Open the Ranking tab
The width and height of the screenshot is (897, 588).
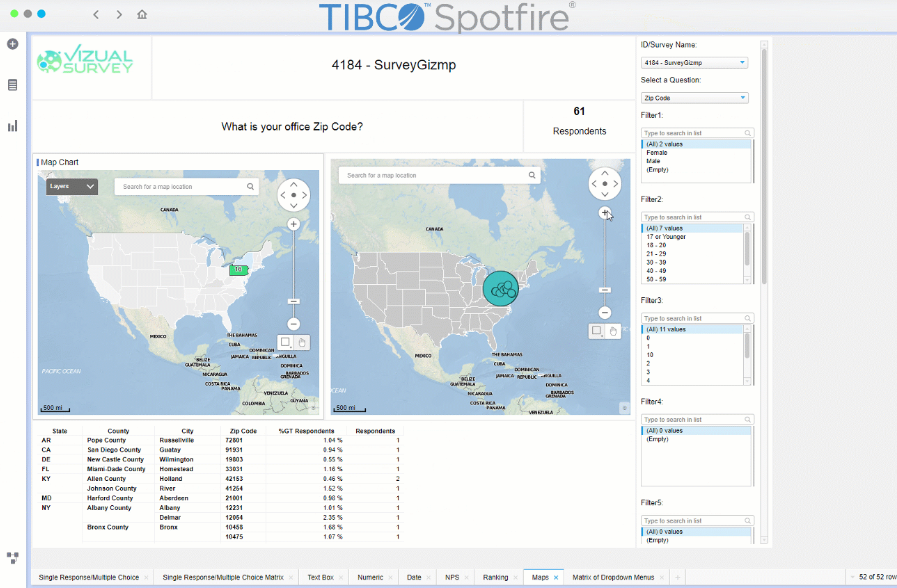click(495, 577)
